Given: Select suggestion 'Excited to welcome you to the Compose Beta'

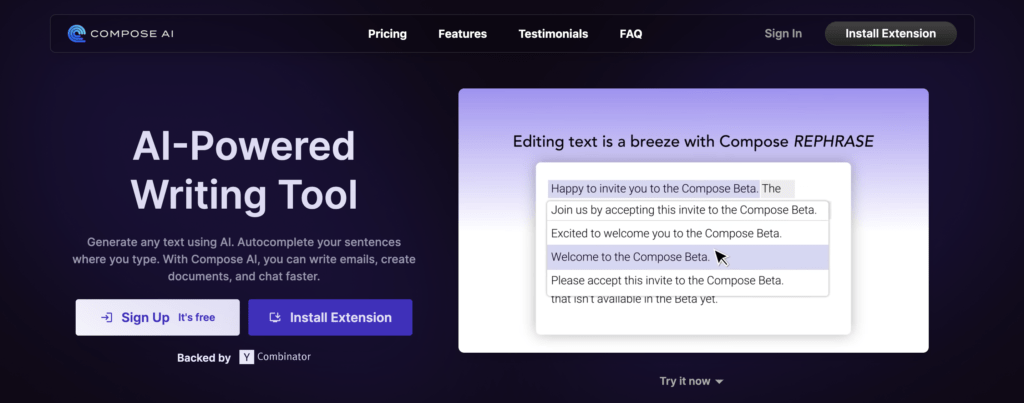Looking at the screenshot, I should (688, 233).
